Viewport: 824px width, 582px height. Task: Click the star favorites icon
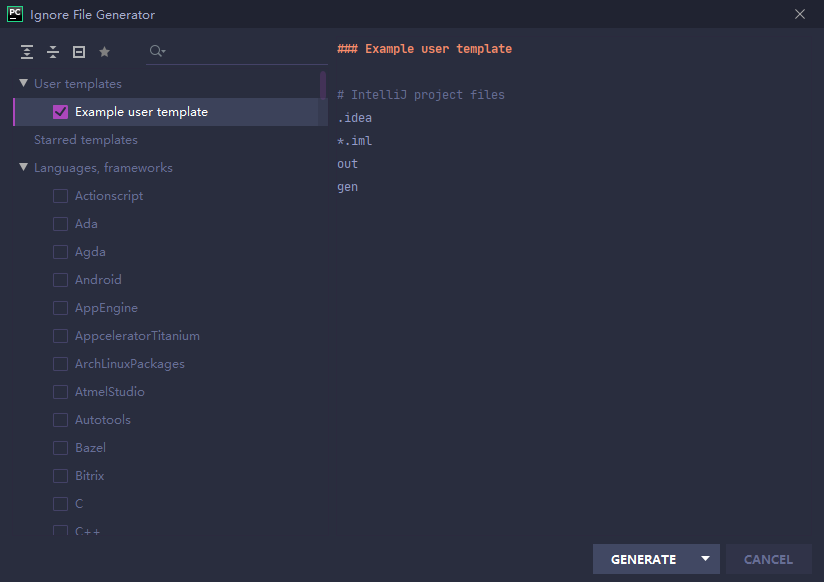pos(105,52)
